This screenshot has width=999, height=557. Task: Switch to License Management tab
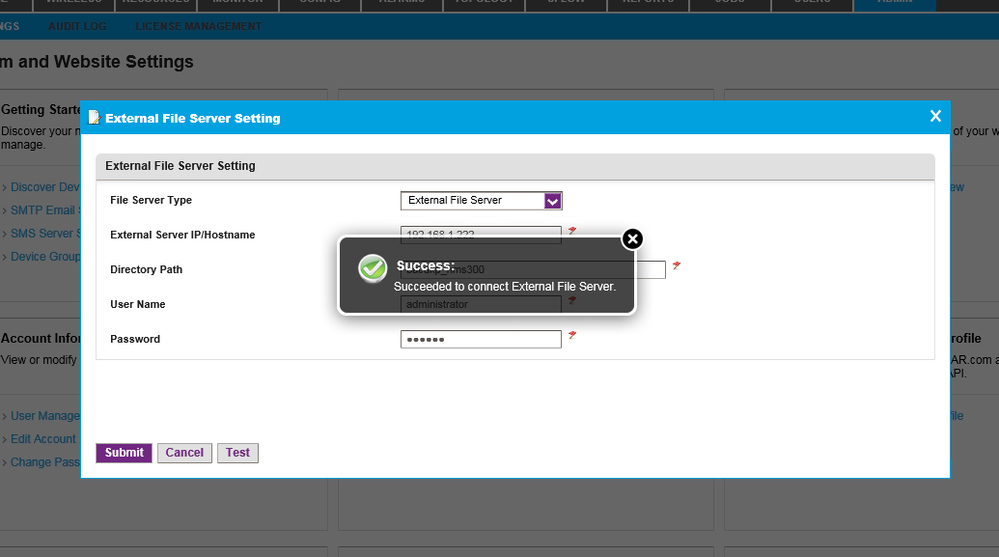click(198, 26)
